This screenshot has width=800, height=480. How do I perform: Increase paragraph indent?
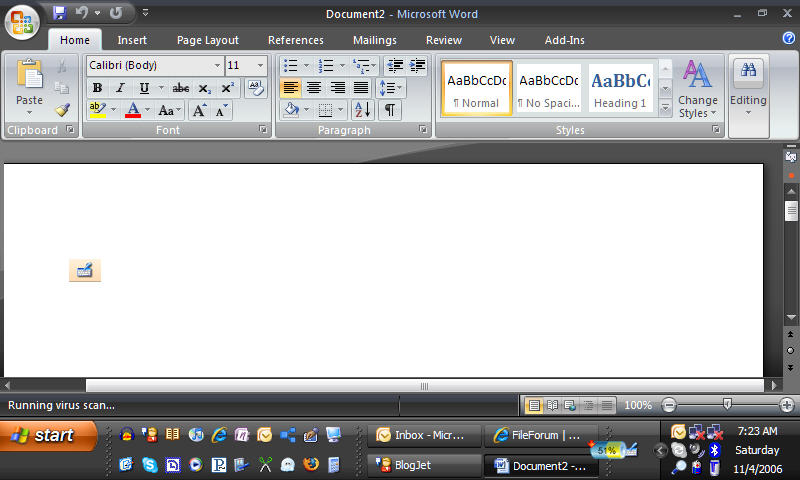pos(417,65)
